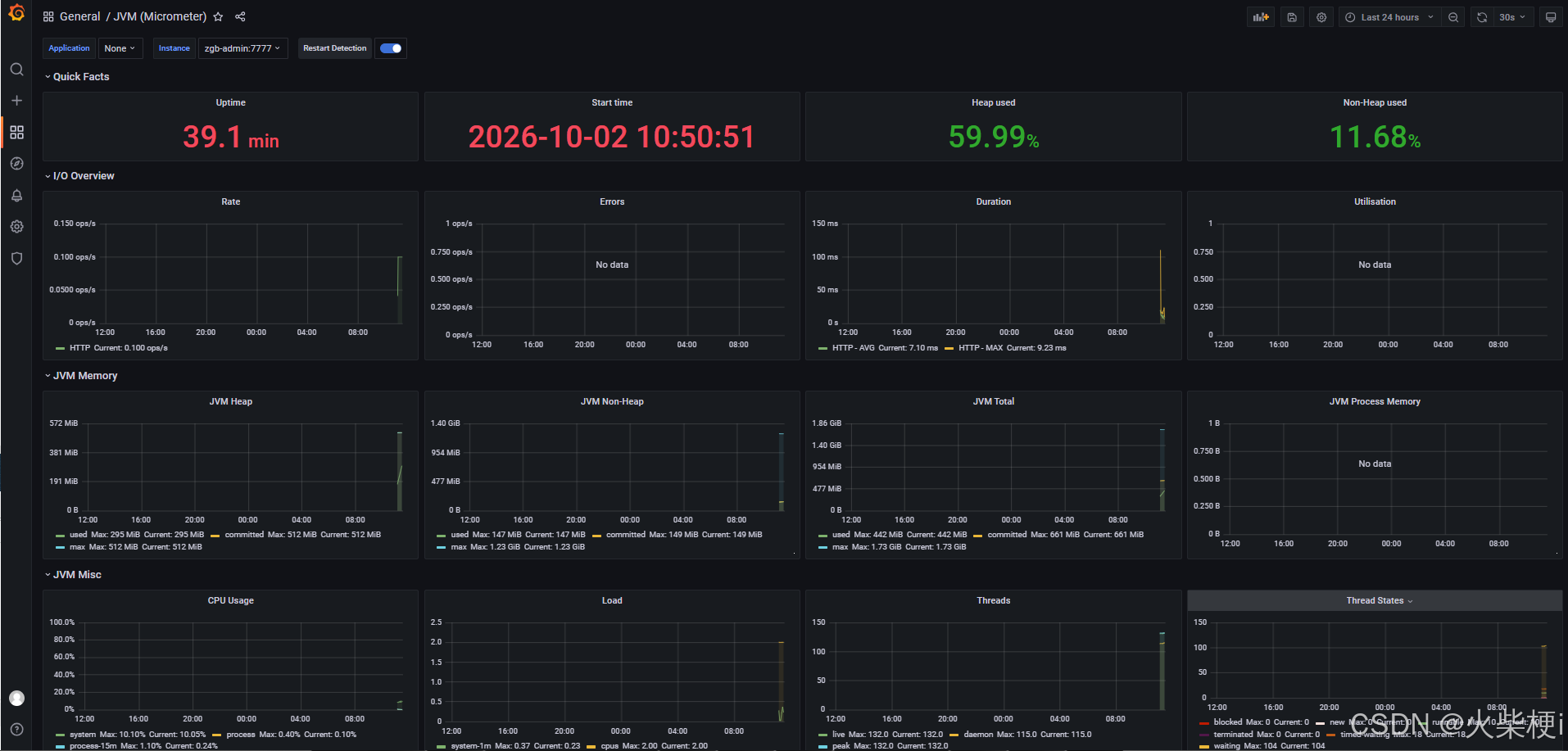Open the Duration panel title menu
The image size is (1568, 751).
coord(993,201)
